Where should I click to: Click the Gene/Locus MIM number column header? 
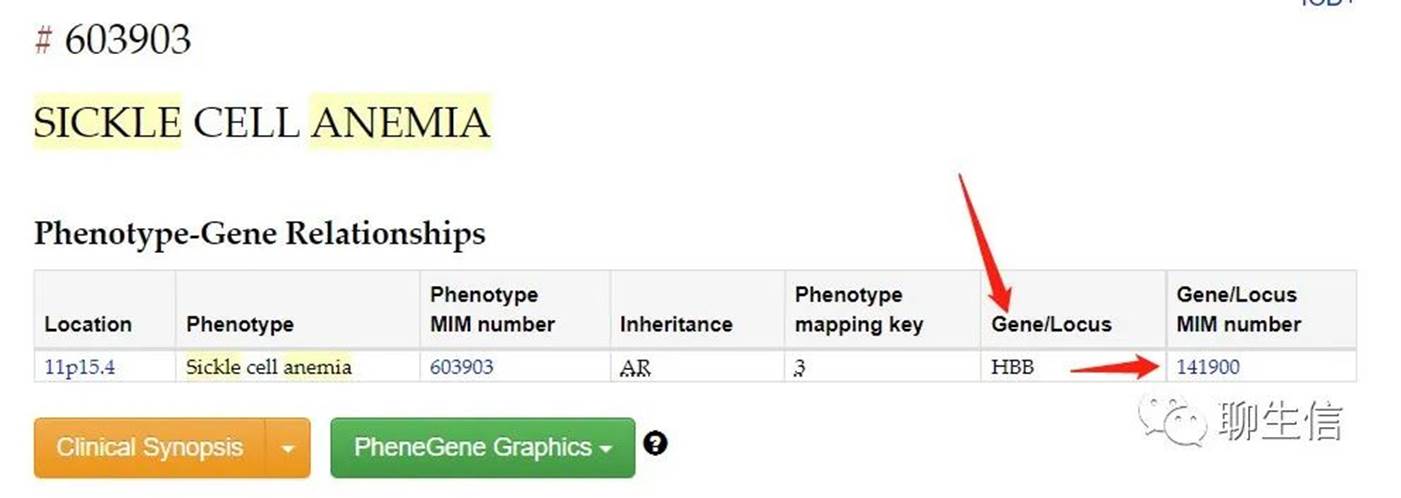[x=1238, y=310]
